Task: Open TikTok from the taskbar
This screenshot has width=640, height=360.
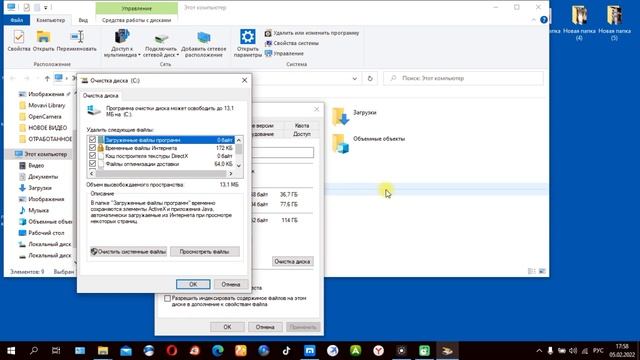Action: point(287,351)
